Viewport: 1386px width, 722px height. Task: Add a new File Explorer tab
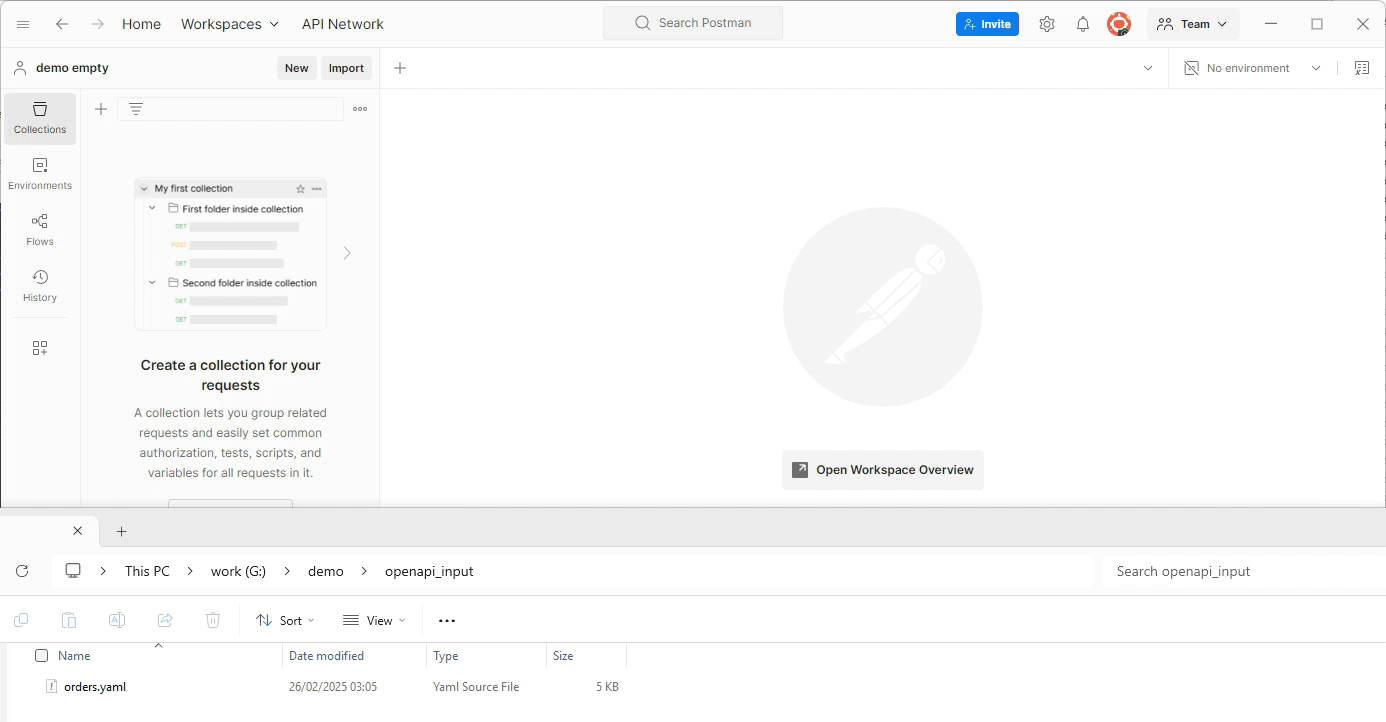coord(122,531)
